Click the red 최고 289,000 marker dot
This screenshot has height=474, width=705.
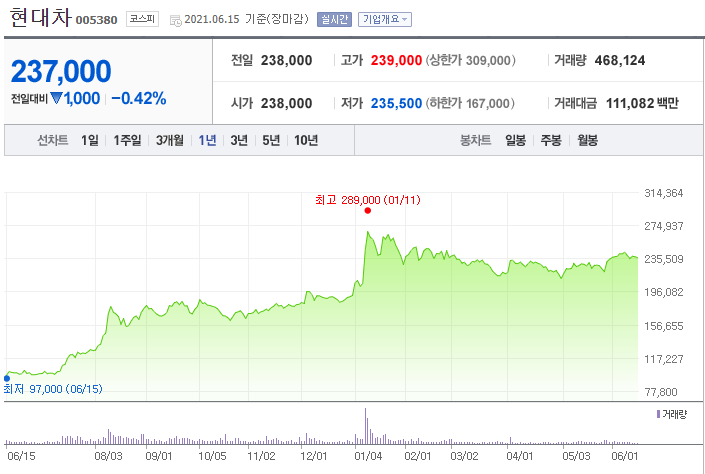368,210
